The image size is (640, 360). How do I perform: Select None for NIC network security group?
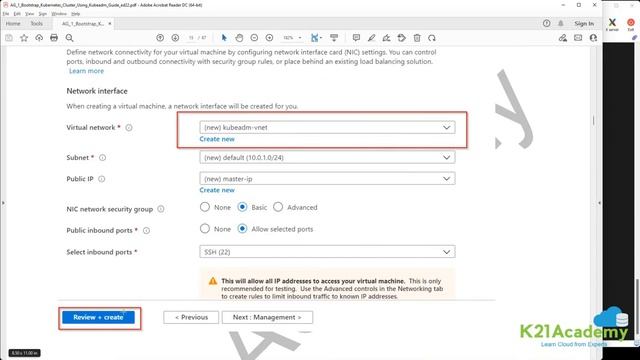click(x=205, y=207)
